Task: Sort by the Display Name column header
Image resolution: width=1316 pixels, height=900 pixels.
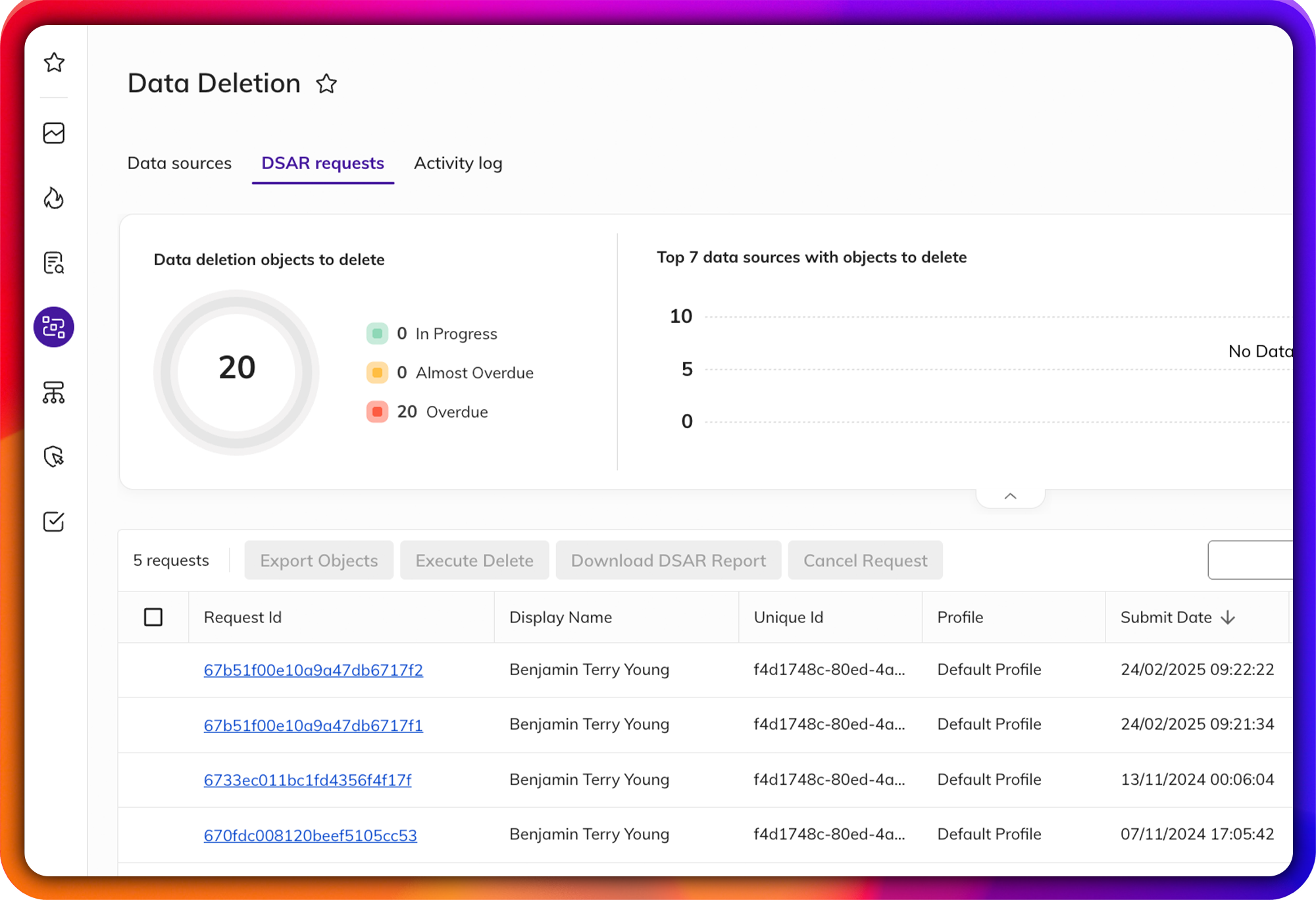Action: click(x=561, y=617)
